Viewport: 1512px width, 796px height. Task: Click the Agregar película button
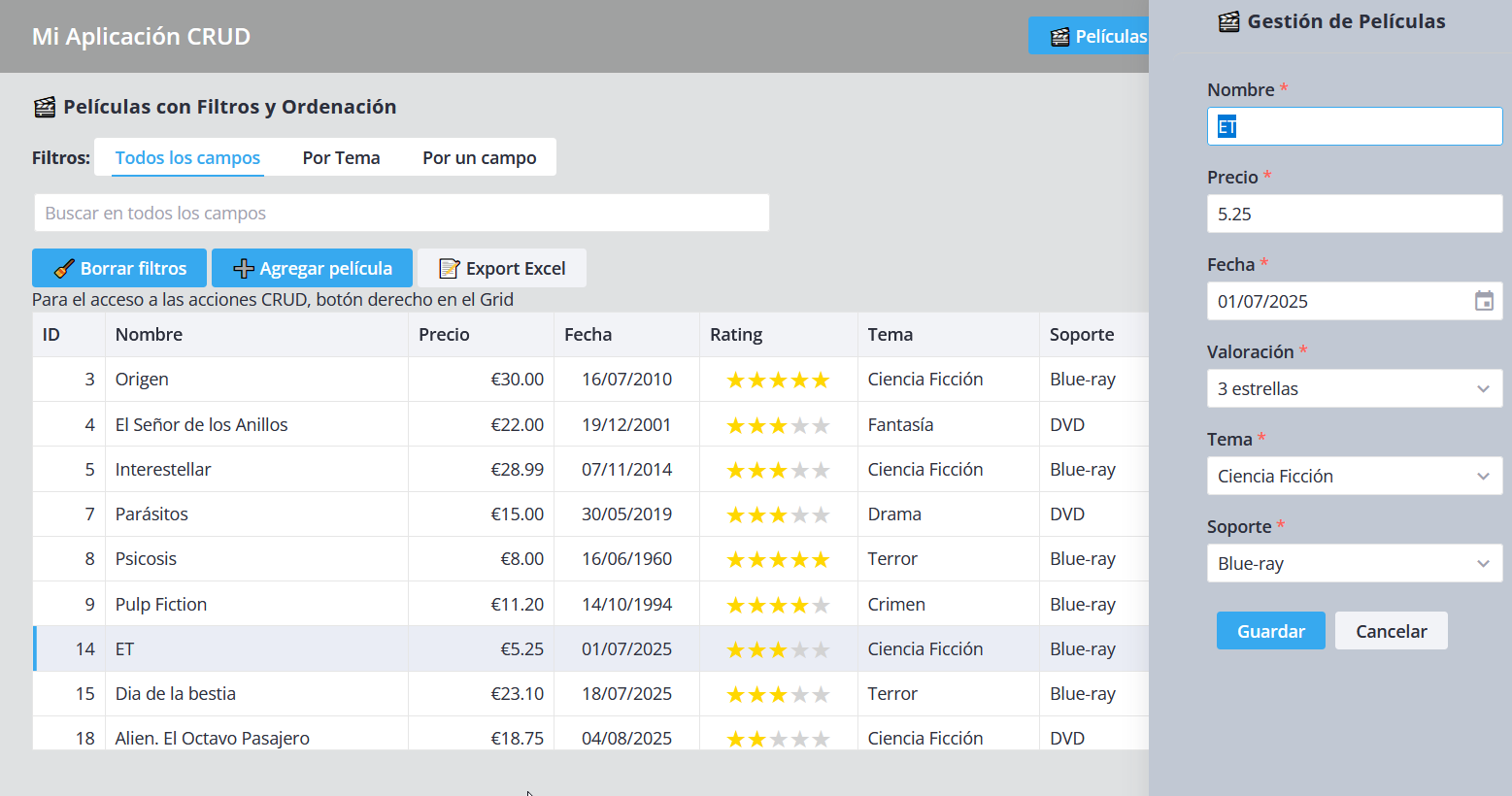312,268
